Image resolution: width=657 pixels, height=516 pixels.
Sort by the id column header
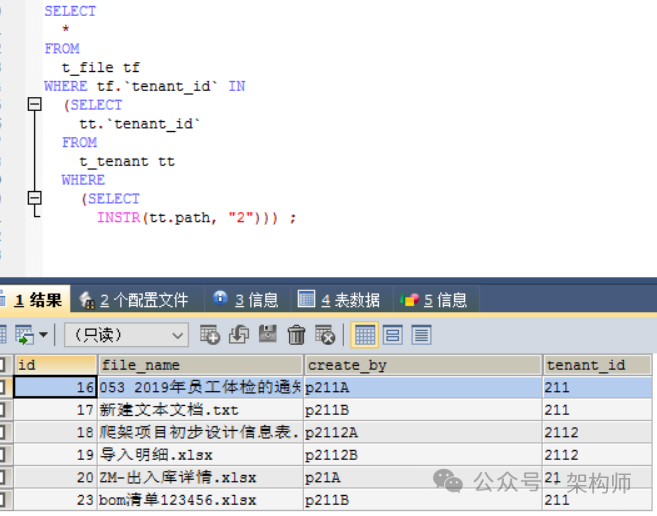[56, 365]
